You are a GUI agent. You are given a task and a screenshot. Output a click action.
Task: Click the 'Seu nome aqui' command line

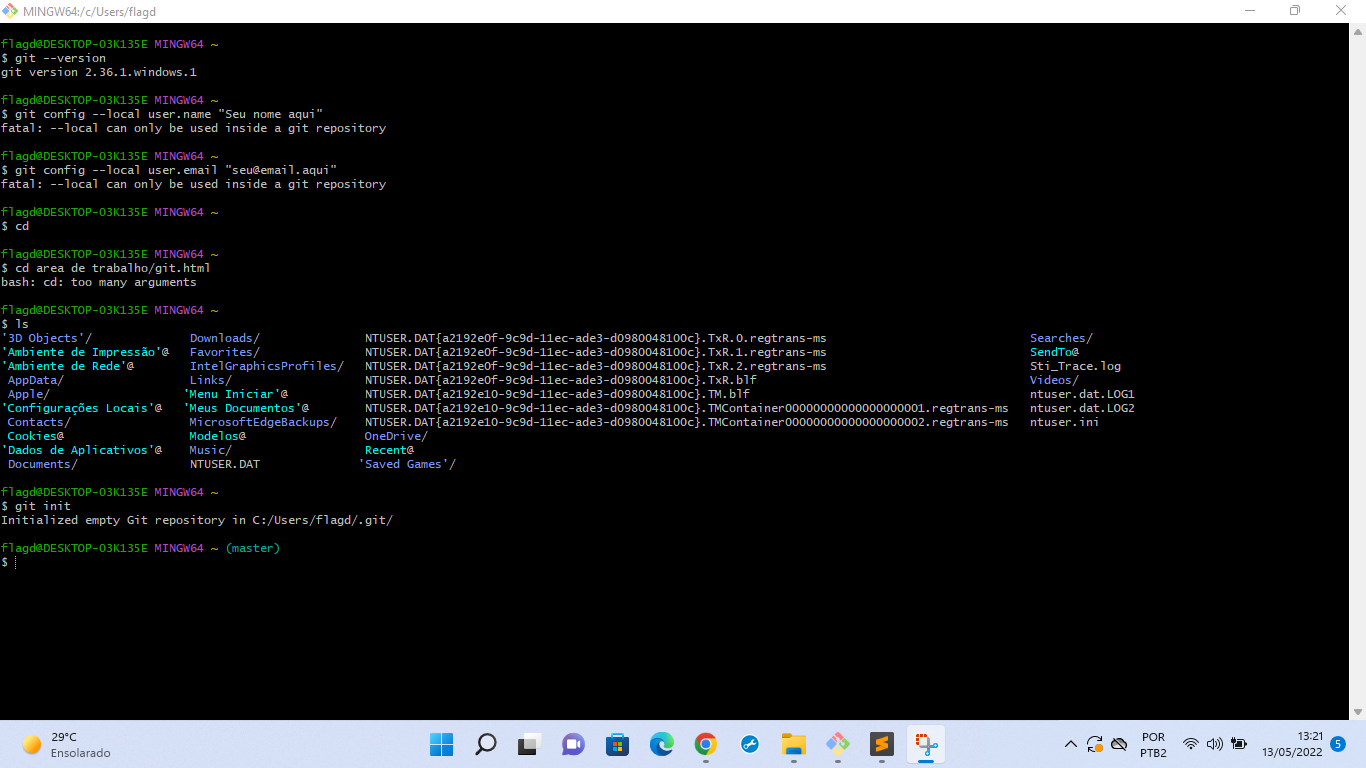tap(162, 114)
